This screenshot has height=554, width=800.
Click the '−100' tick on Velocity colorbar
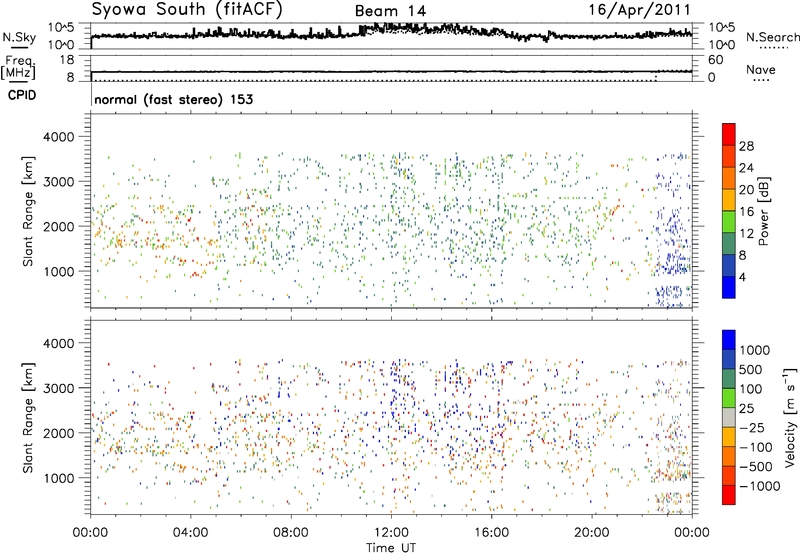pos(755,447)
